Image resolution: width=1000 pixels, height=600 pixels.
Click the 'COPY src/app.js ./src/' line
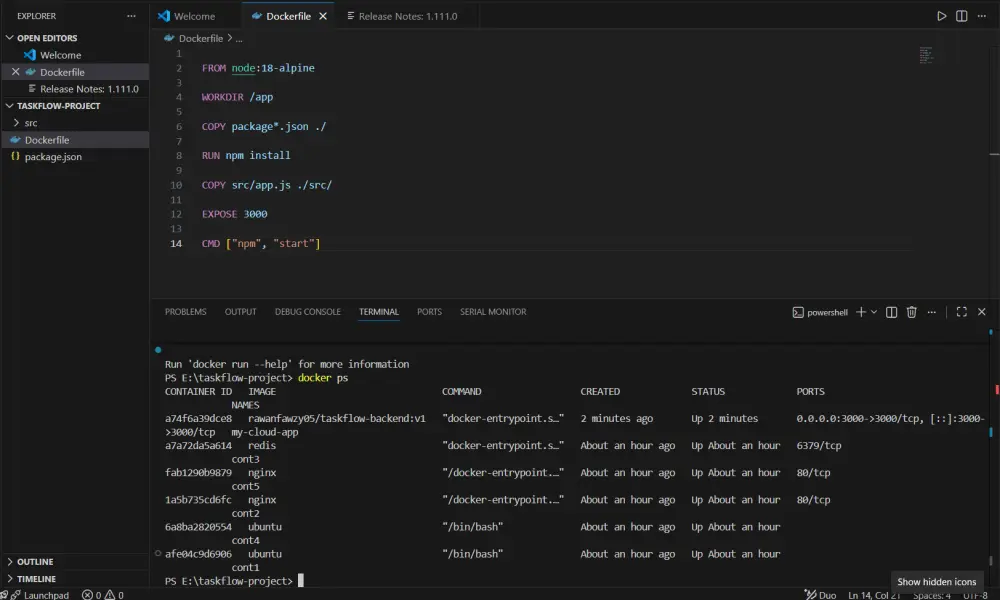coord(267,185)
